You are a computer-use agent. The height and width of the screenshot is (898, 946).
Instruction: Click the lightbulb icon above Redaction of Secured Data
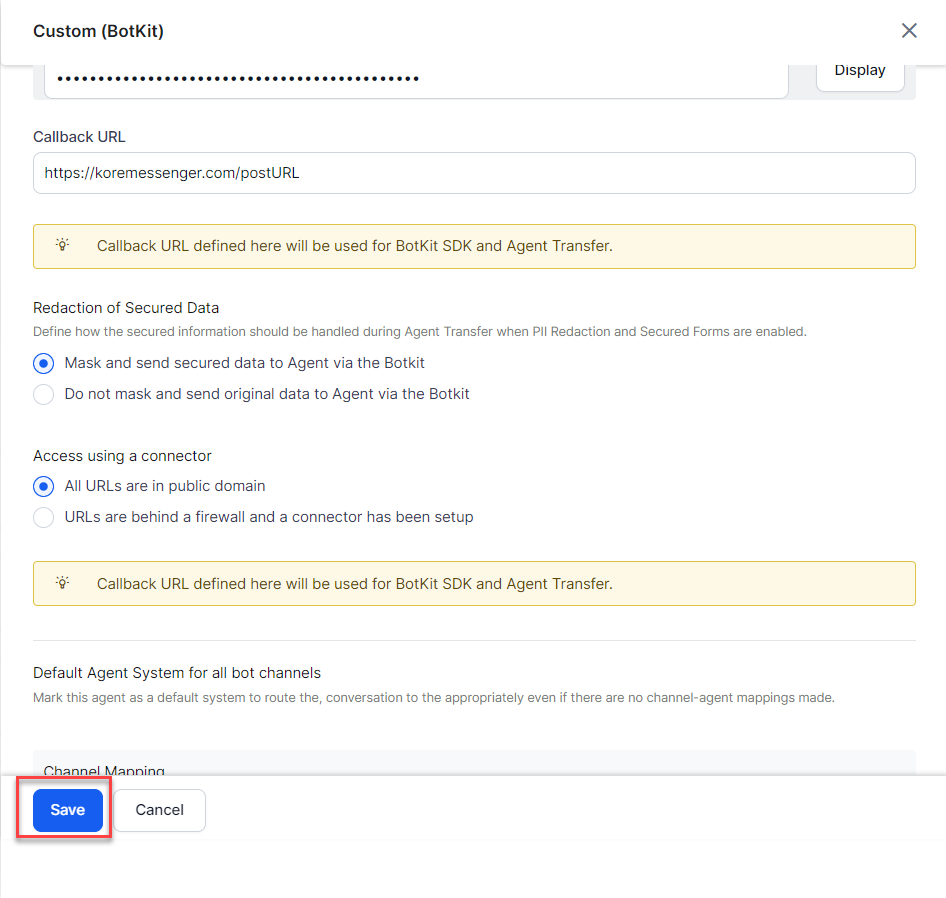tap(63, 246)
